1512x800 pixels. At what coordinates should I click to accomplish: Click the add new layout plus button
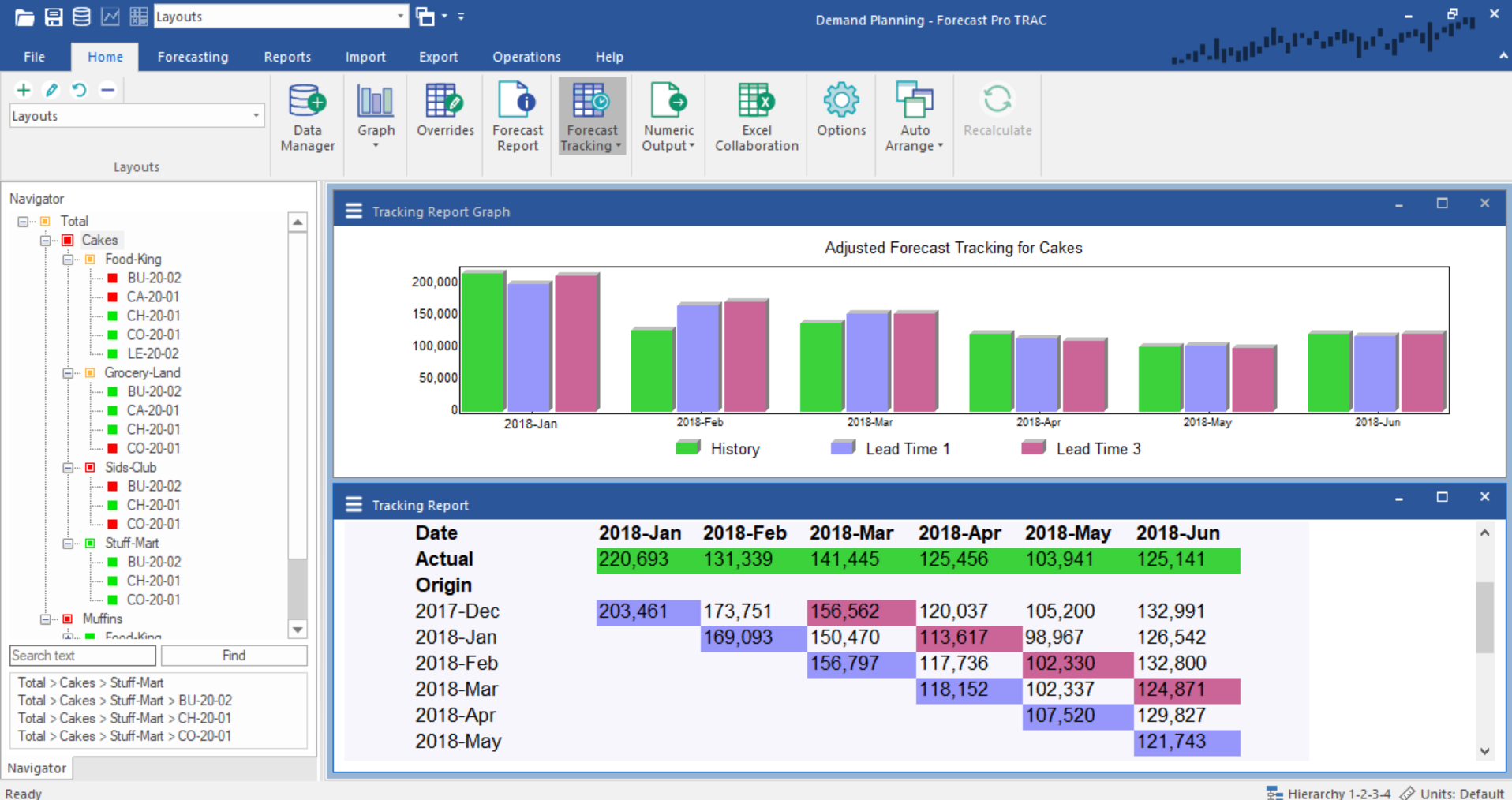pos(23,89)
